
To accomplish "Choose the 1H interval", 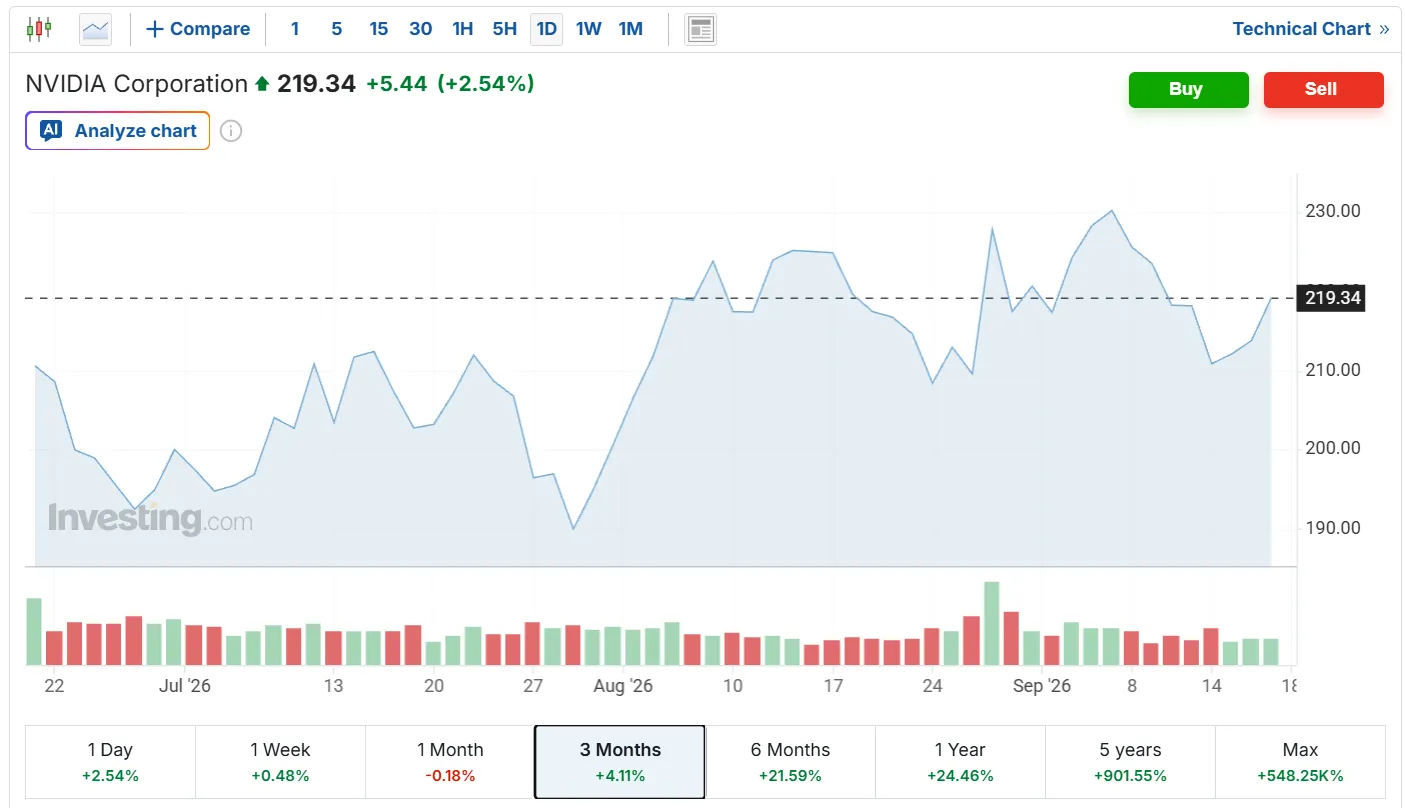I will point(462,29).
